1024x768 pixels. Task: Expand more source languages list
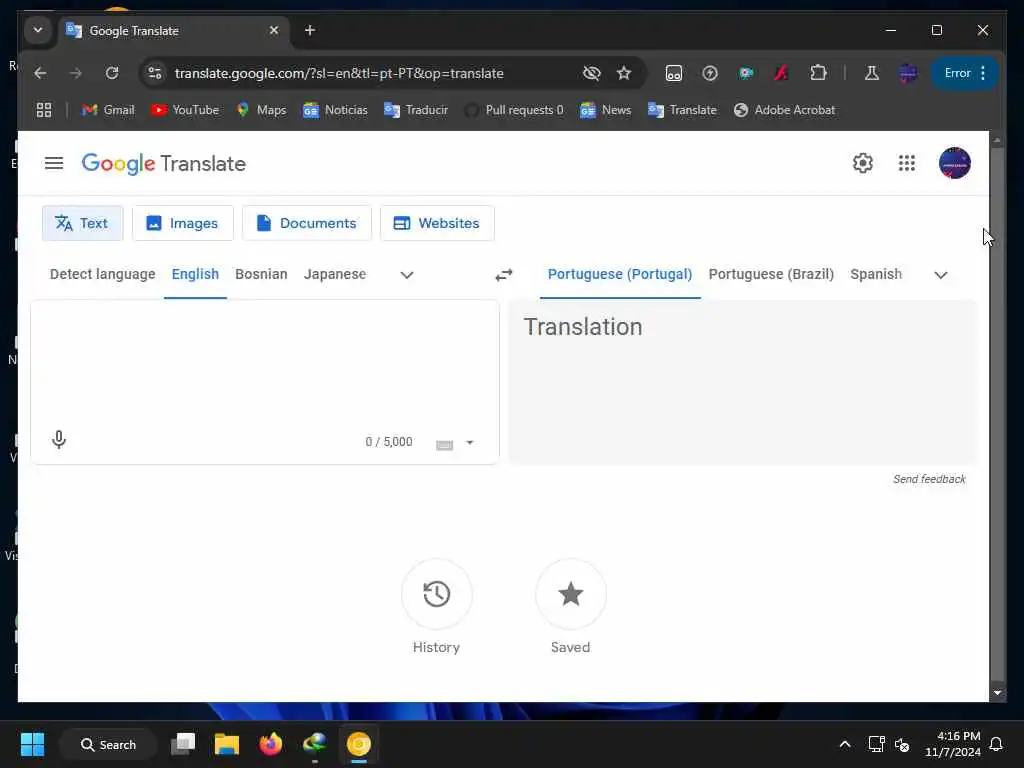tap(407, 275)
